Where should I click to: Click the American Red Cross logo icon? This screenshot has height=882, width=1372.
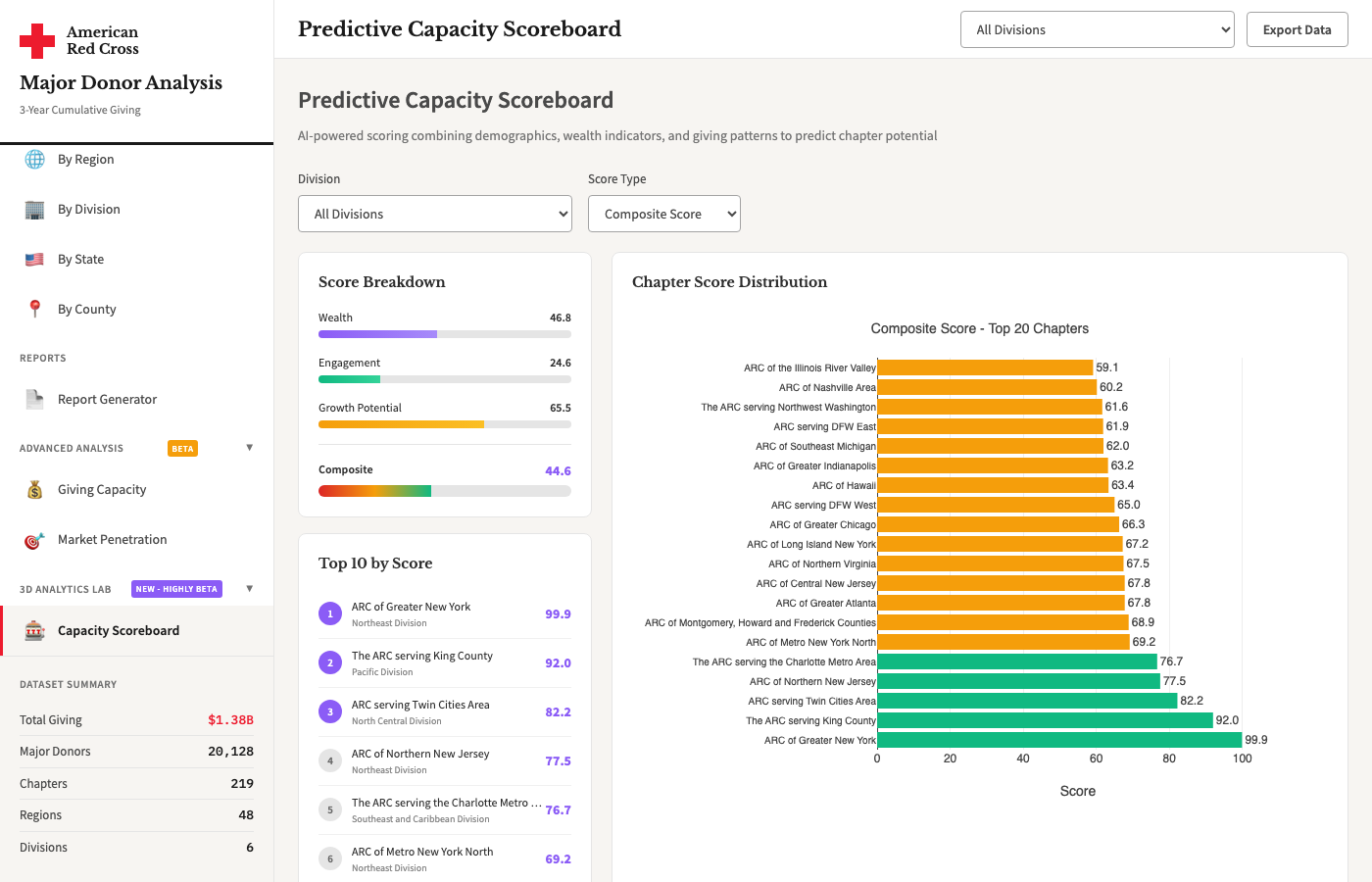[x=37, y=41]
